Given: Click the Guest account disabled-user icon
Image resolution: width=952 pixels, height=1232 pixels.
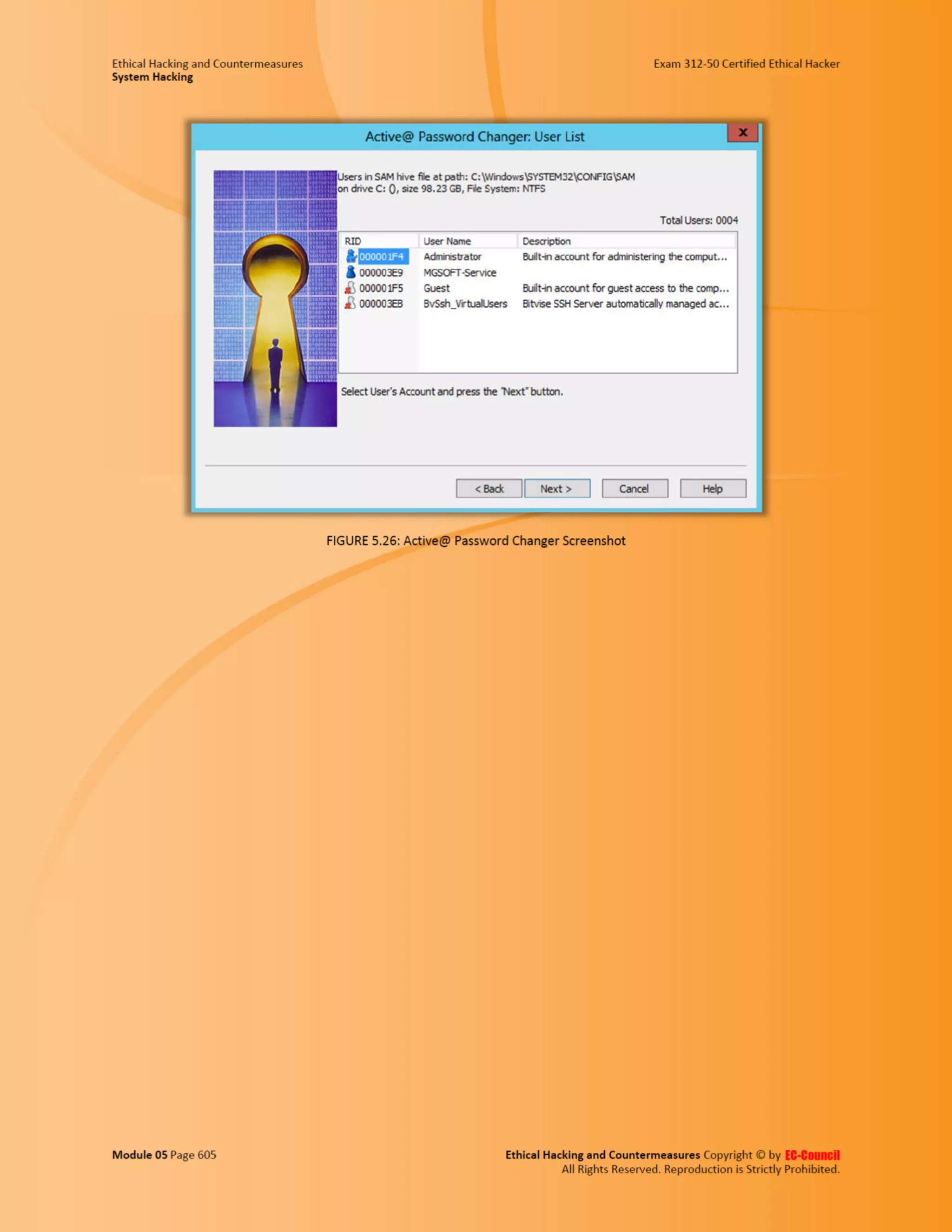Looking at the screenshot, I should pyautogui.click(x=350, y=288).
